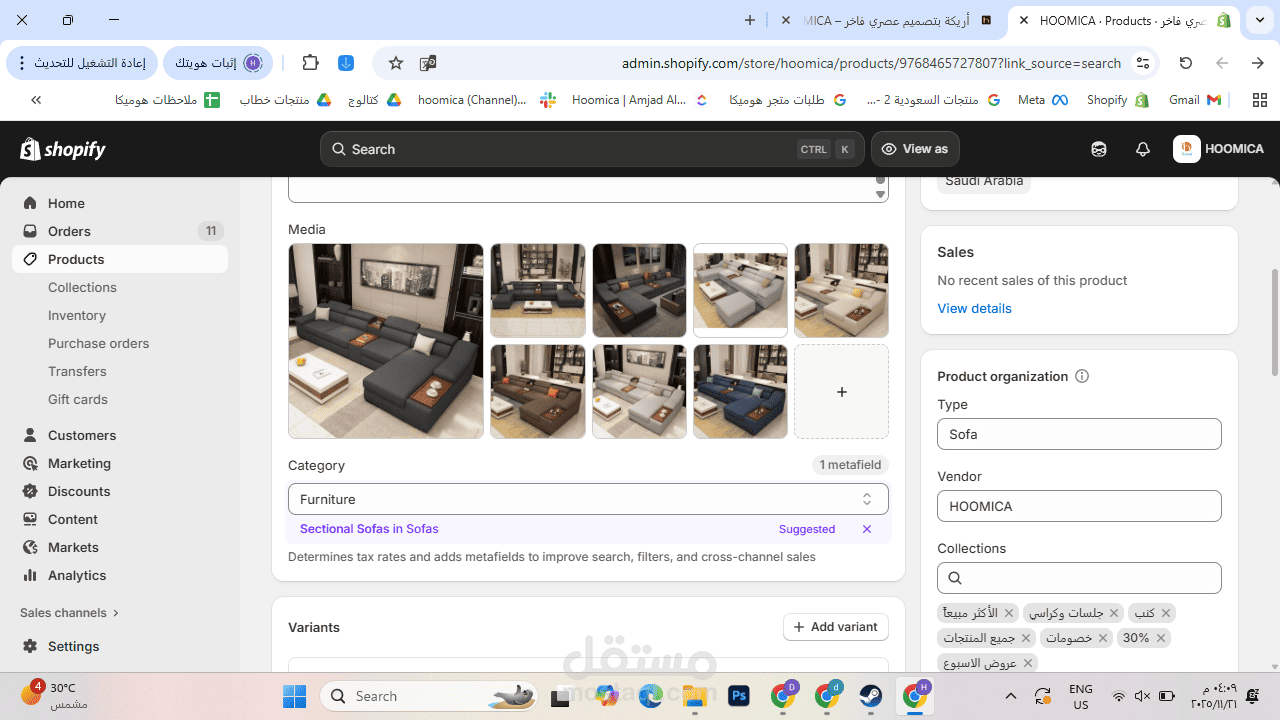Click the Add variant button
Image resolution: width=1280 pixels, height=720 pixels.
[x=836, y=627]
